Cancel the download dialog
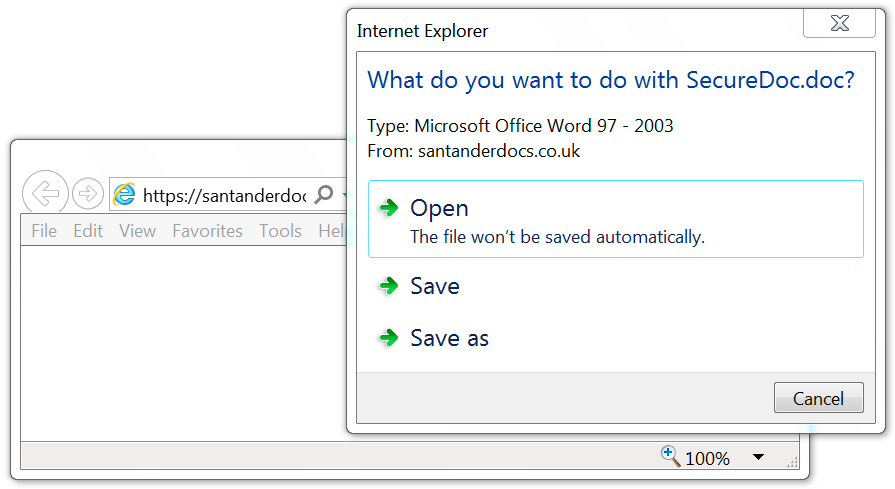The height and width of the screenshot is (489, 895). click(819, 398)
